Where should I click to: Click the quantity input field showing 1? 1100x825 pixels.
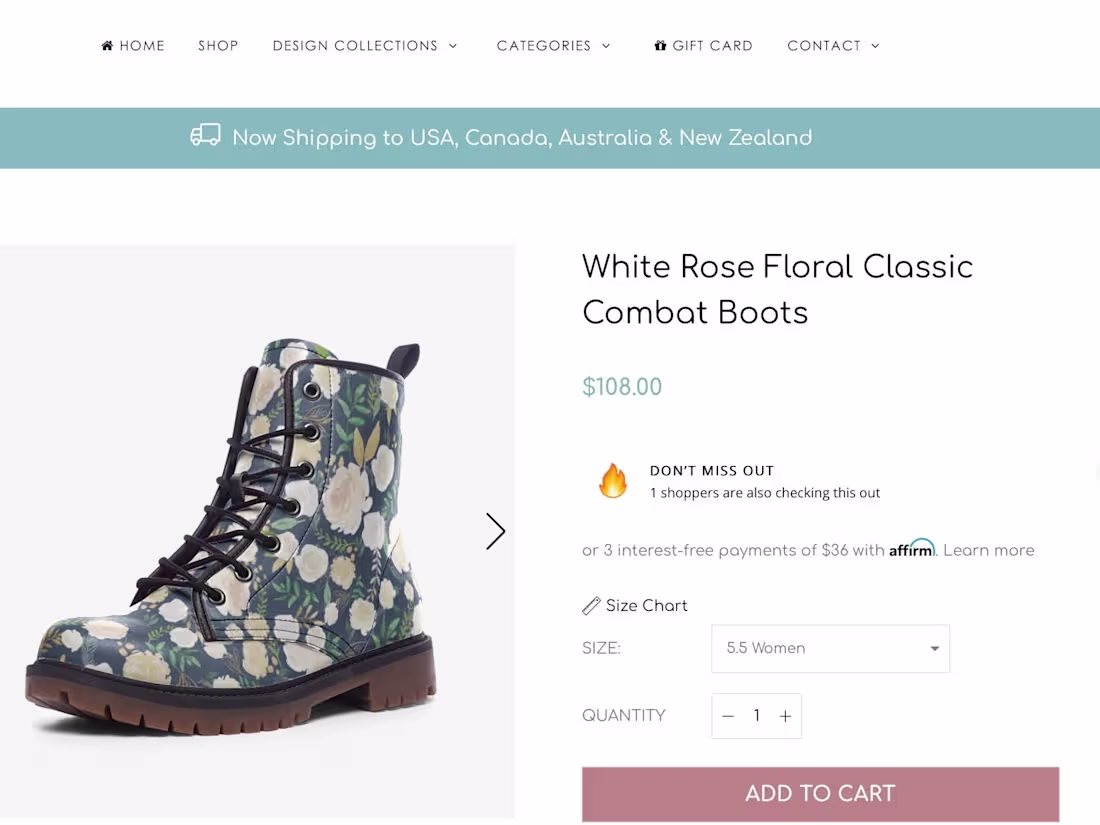(757, 716)
